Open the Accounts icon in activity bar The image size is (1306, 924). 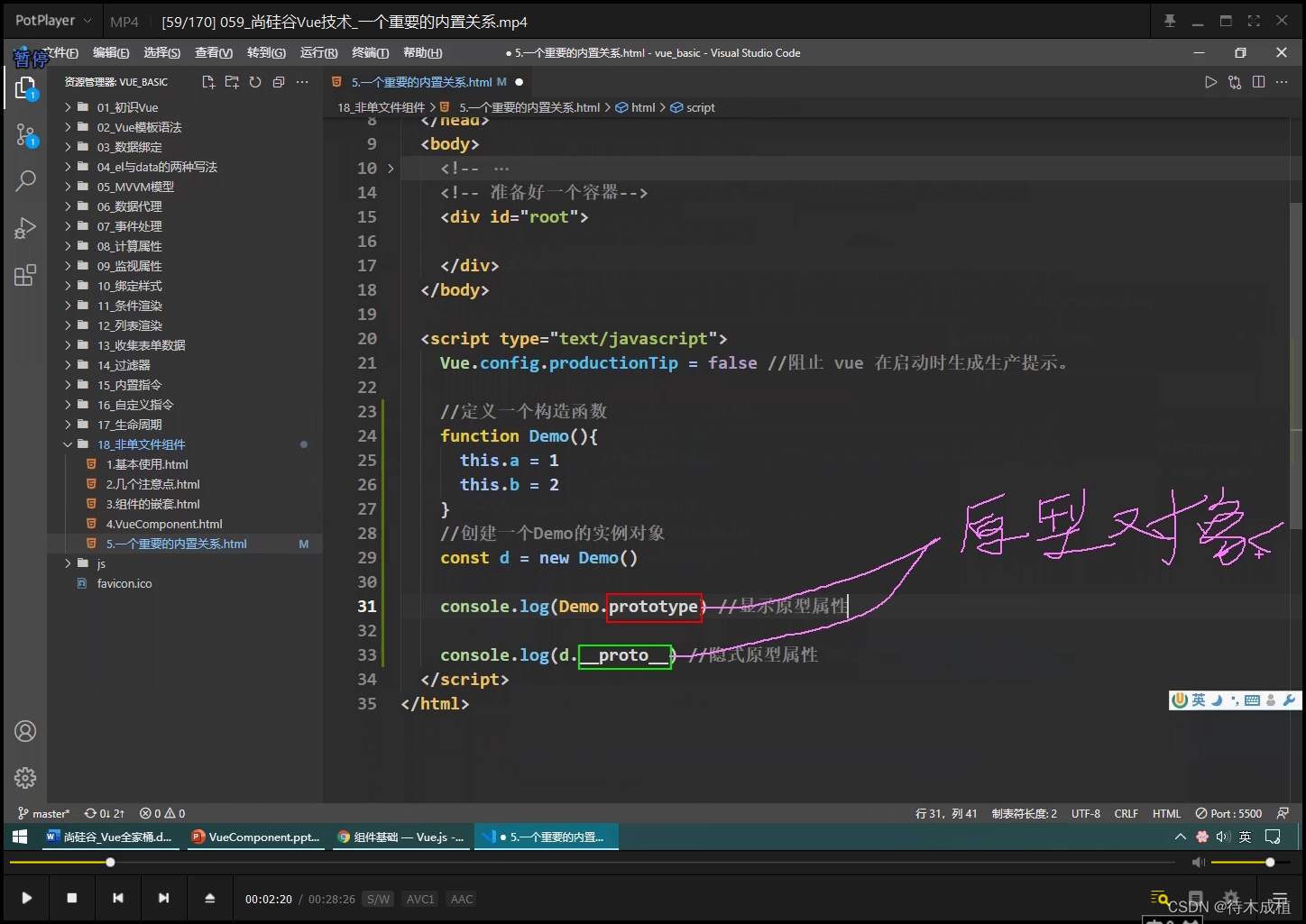click(x=25, y=731)
